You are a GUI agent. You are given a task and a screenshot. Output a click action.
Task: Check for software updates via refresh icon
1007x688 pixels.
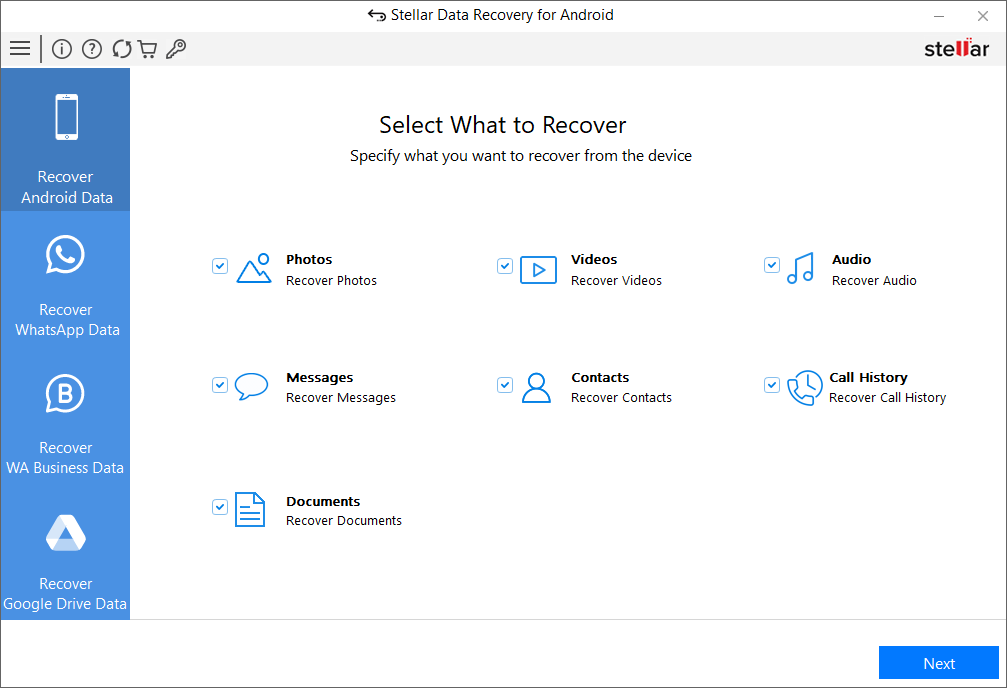[121, 48]
